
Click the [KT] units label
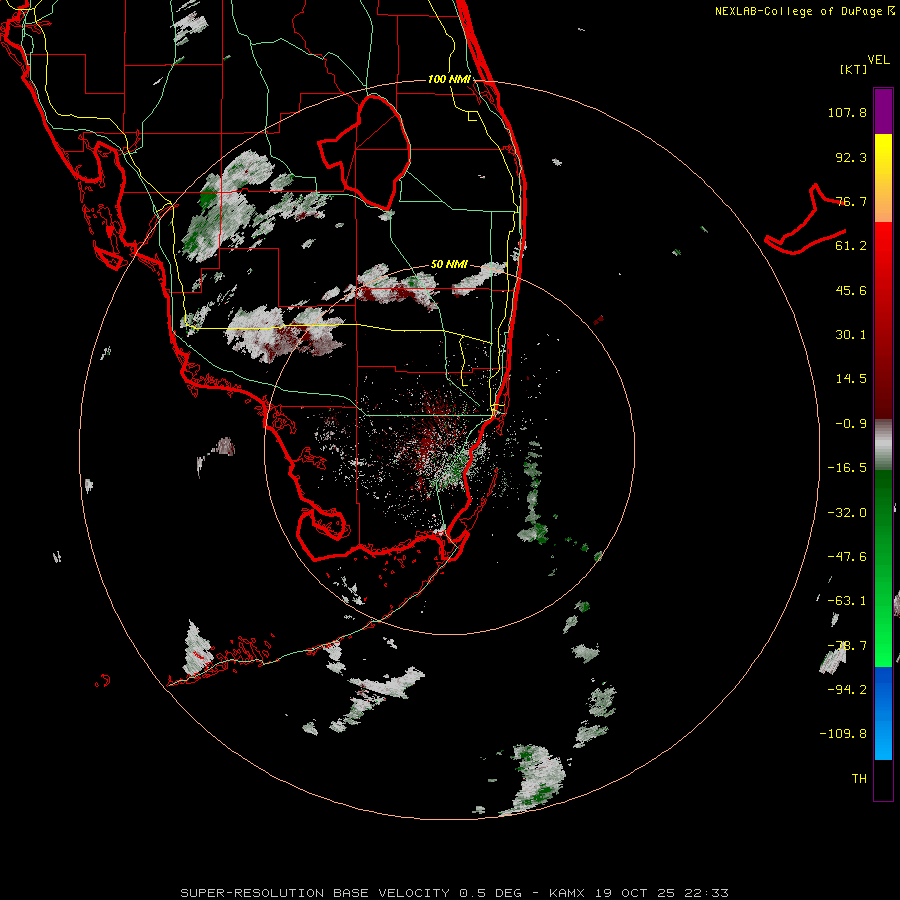[854, 69]
